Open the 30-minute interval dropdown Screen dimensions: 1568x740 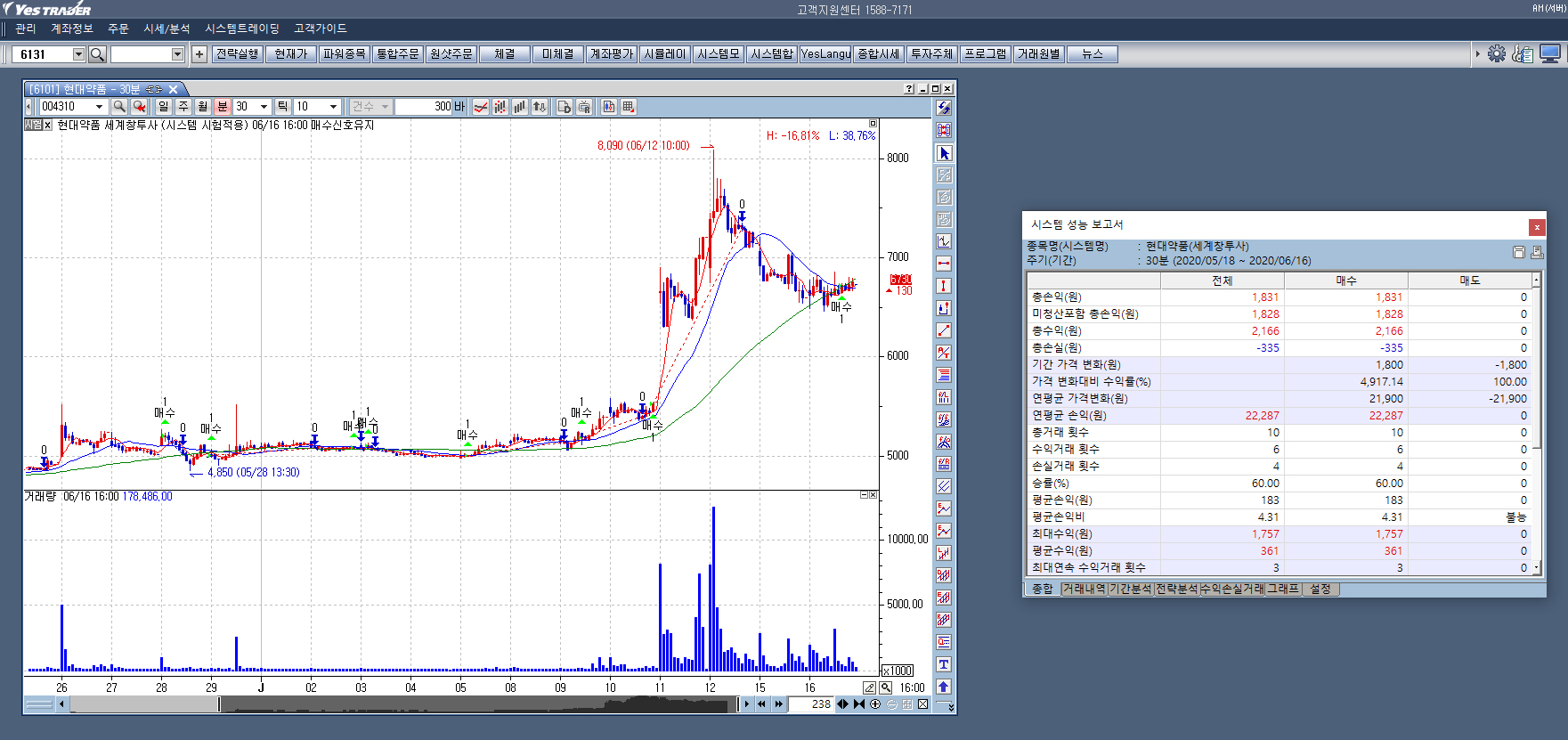tap(264, 107)
